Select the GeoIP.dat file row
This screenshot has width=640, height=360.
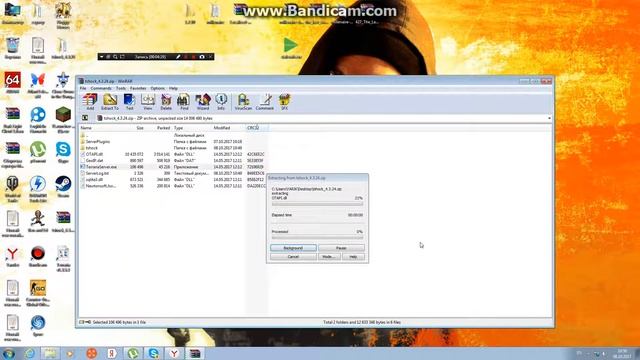[173, 160]
